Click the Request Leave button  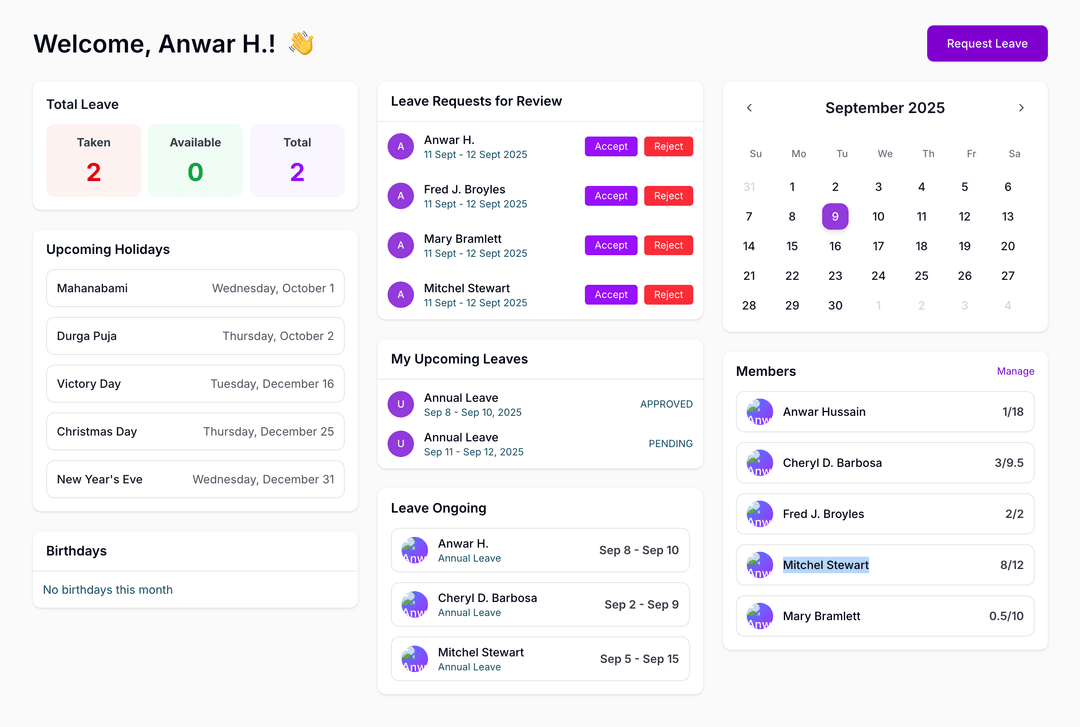[986, 44]
